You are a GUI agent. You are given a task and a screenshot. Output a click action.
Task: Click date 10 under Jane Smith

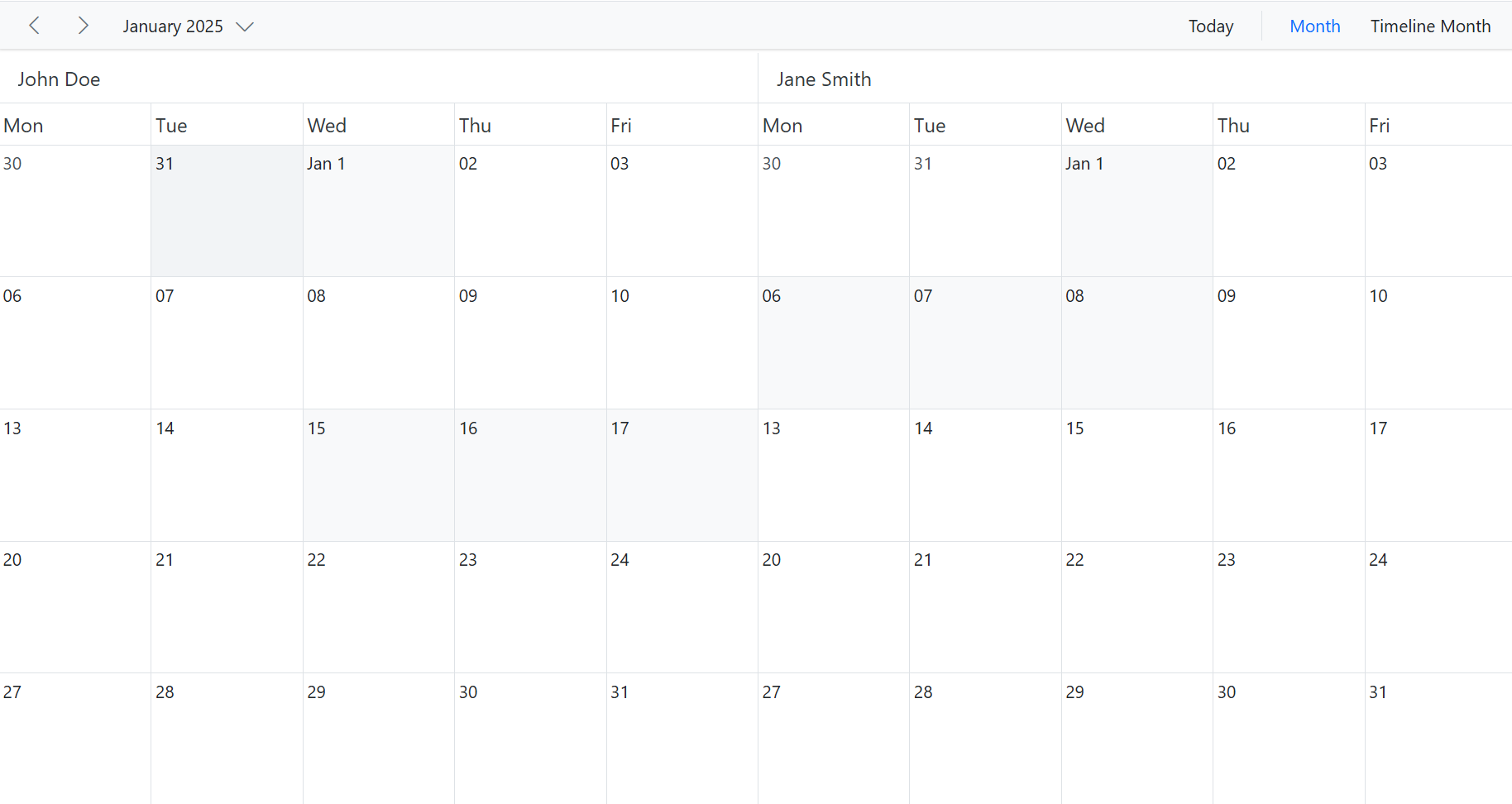[1378, 296]
